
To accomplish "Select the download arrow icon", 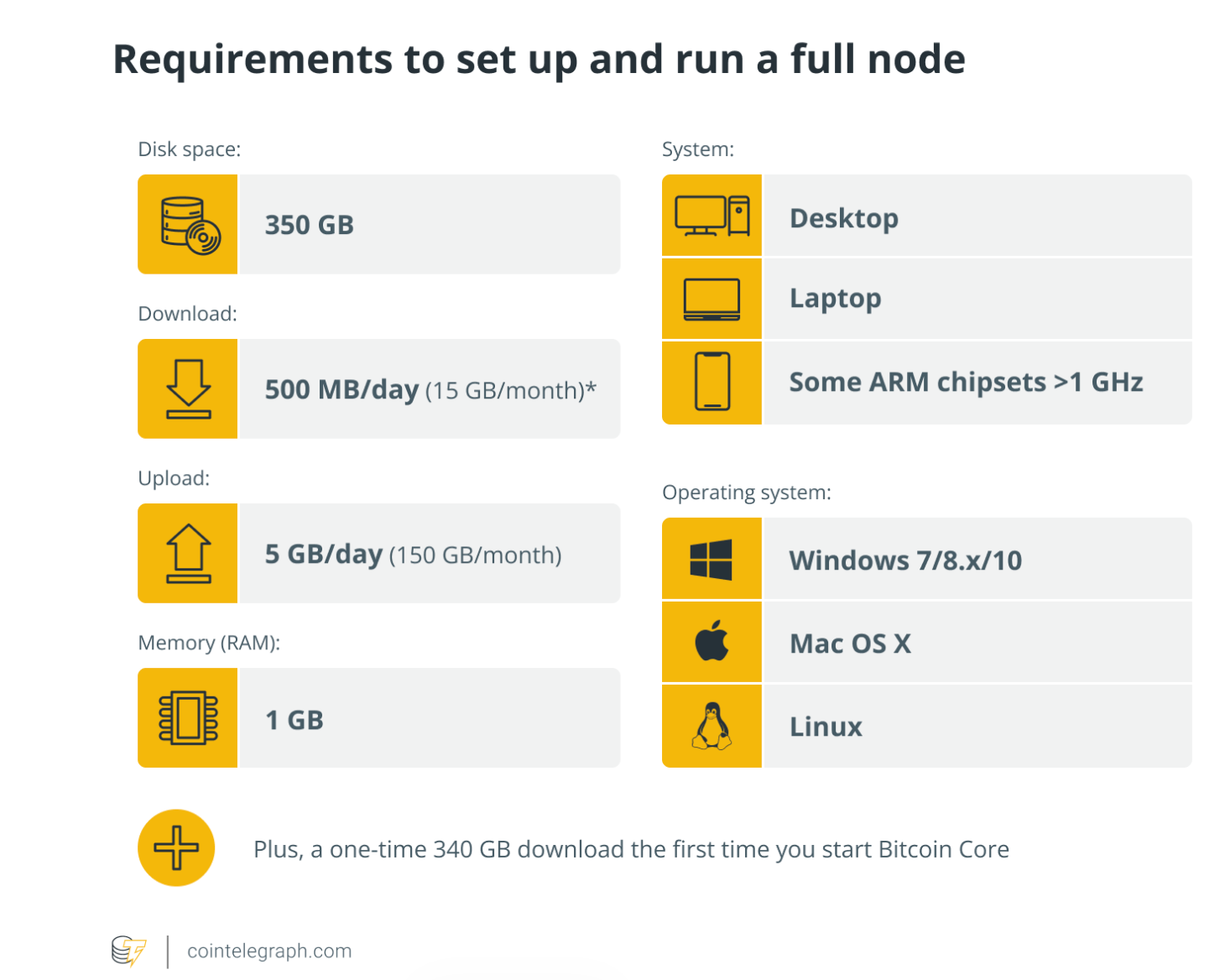I will [x=186, y=388].
